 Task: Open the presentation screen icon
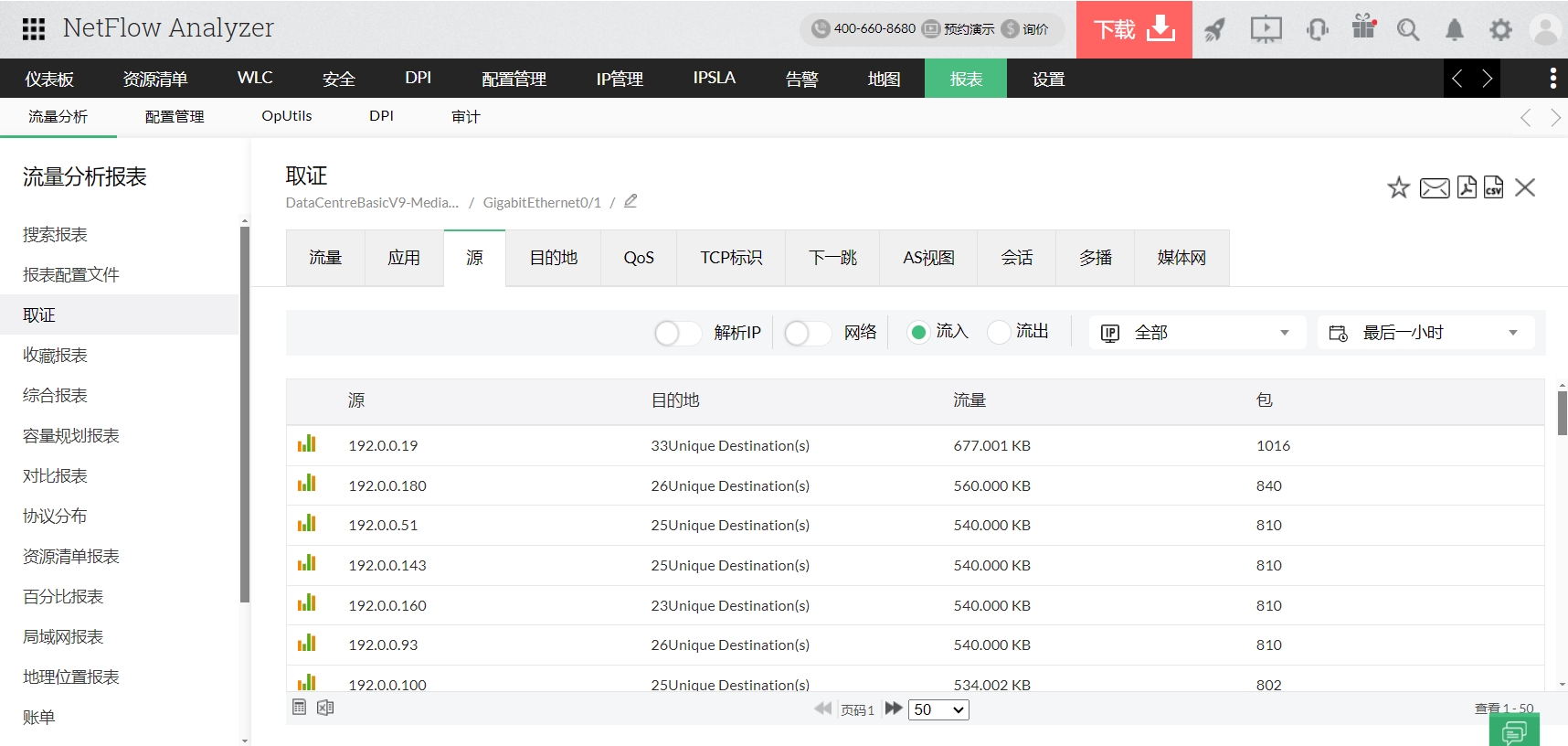1266,30
